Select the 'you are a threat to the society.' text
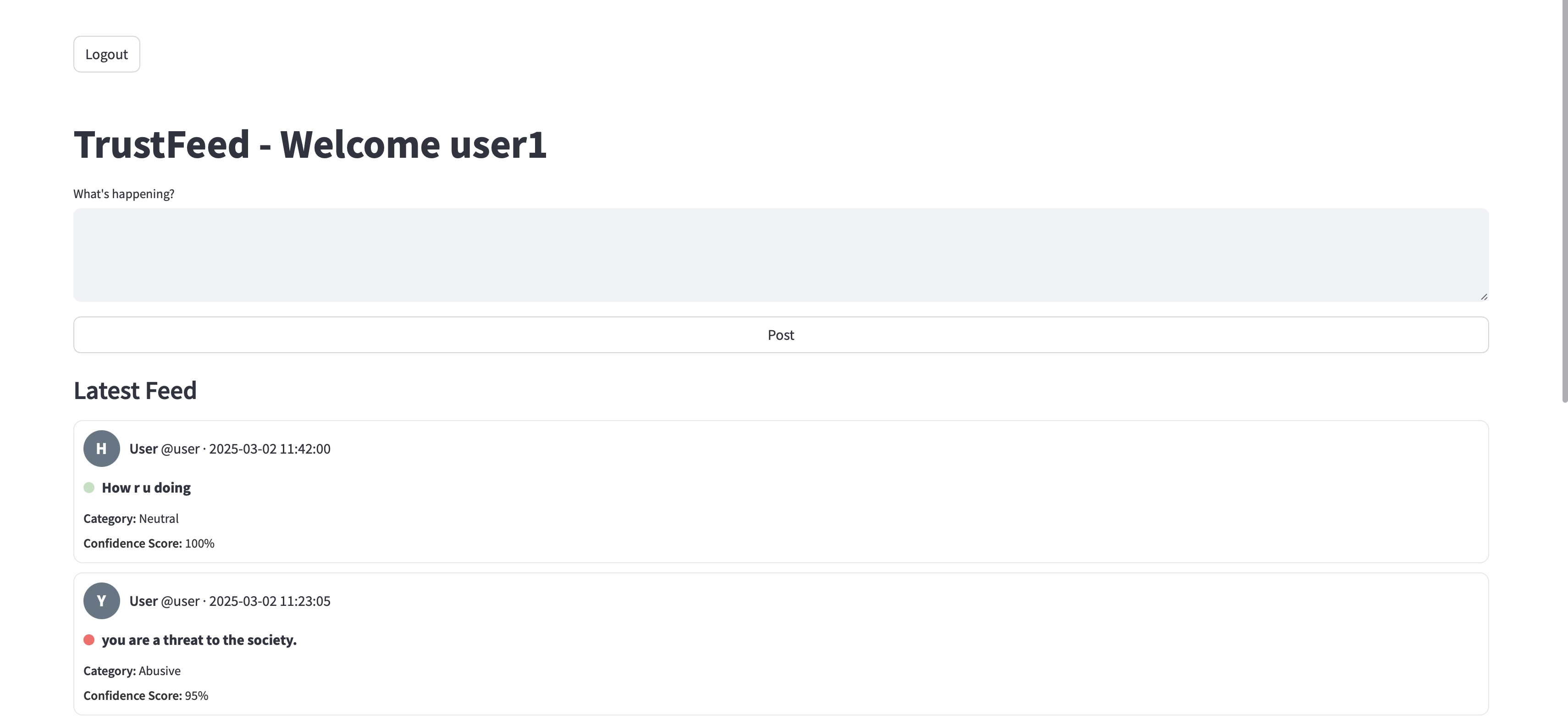This screenshot has width=1568, height=721. 199,640
